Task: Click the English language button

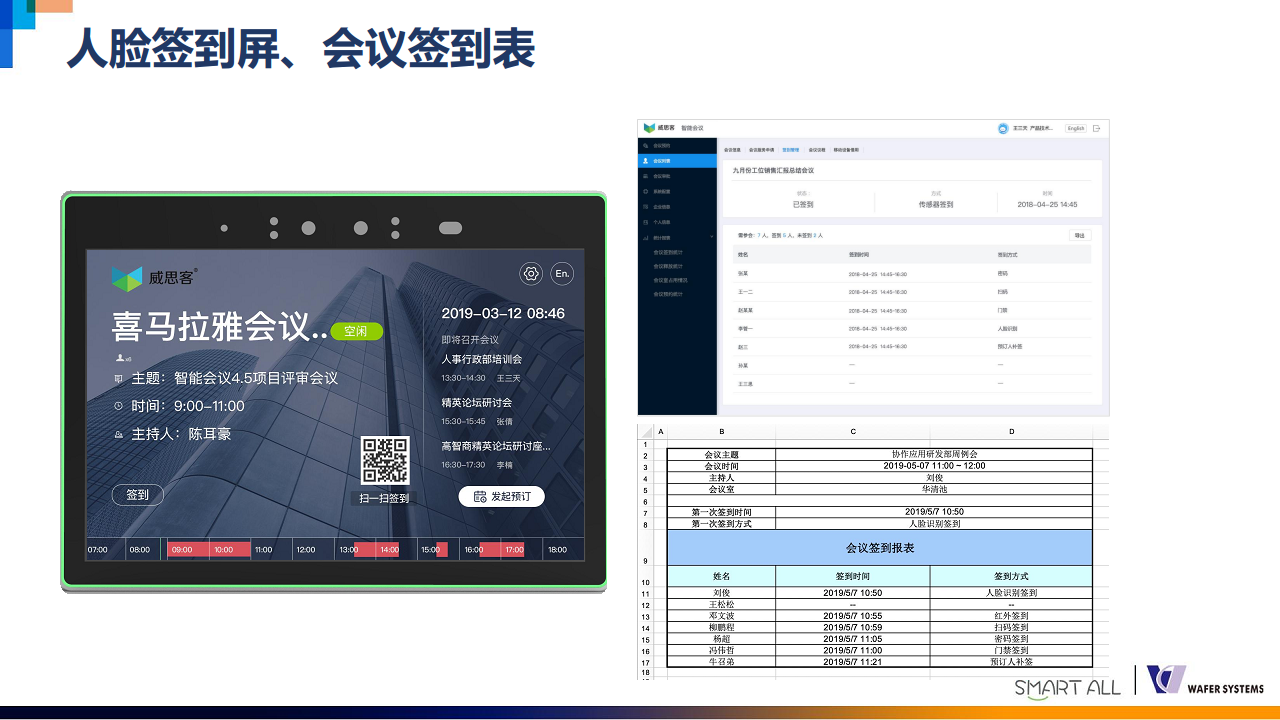Action: tap(1076, 128)
